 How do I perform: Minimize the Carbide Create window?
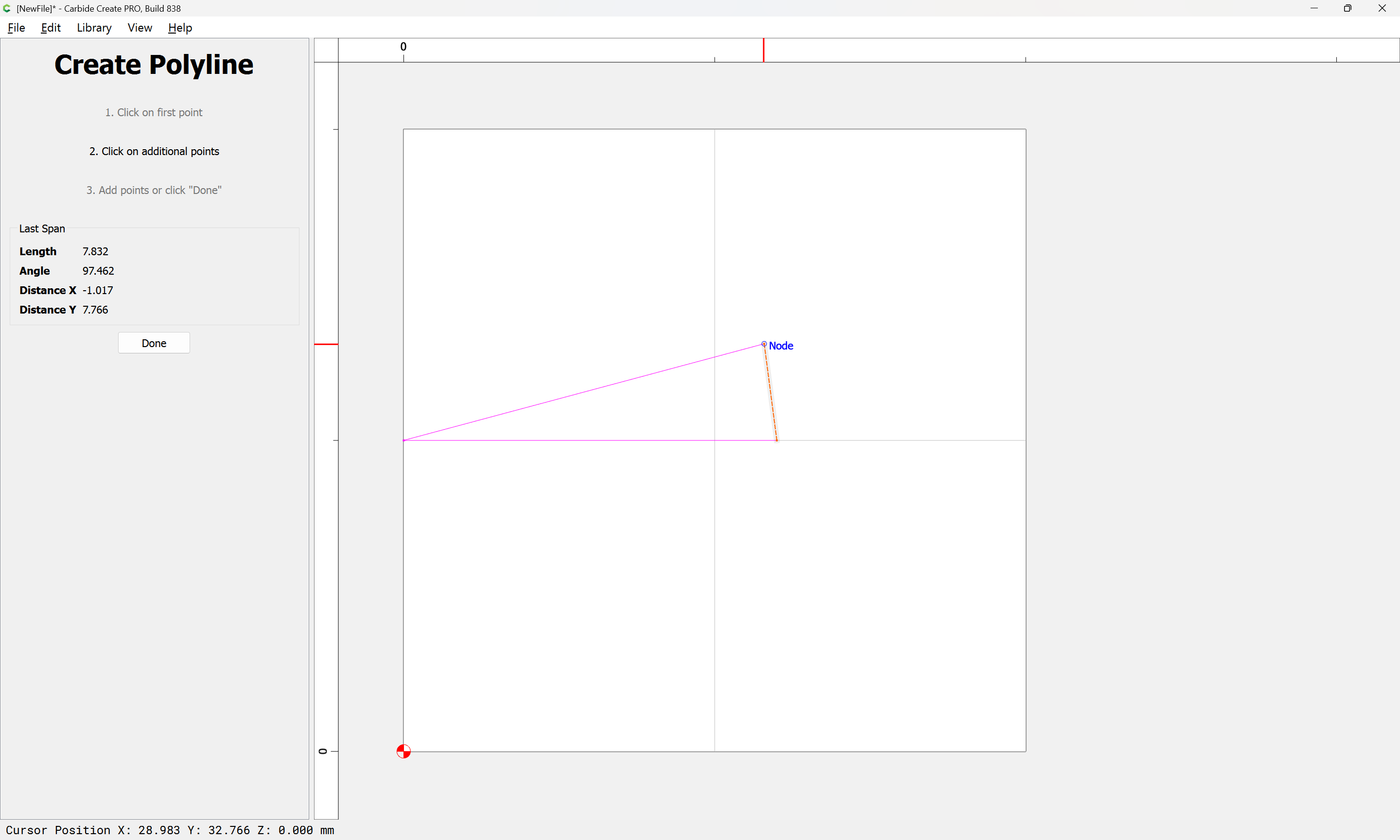1314,8
